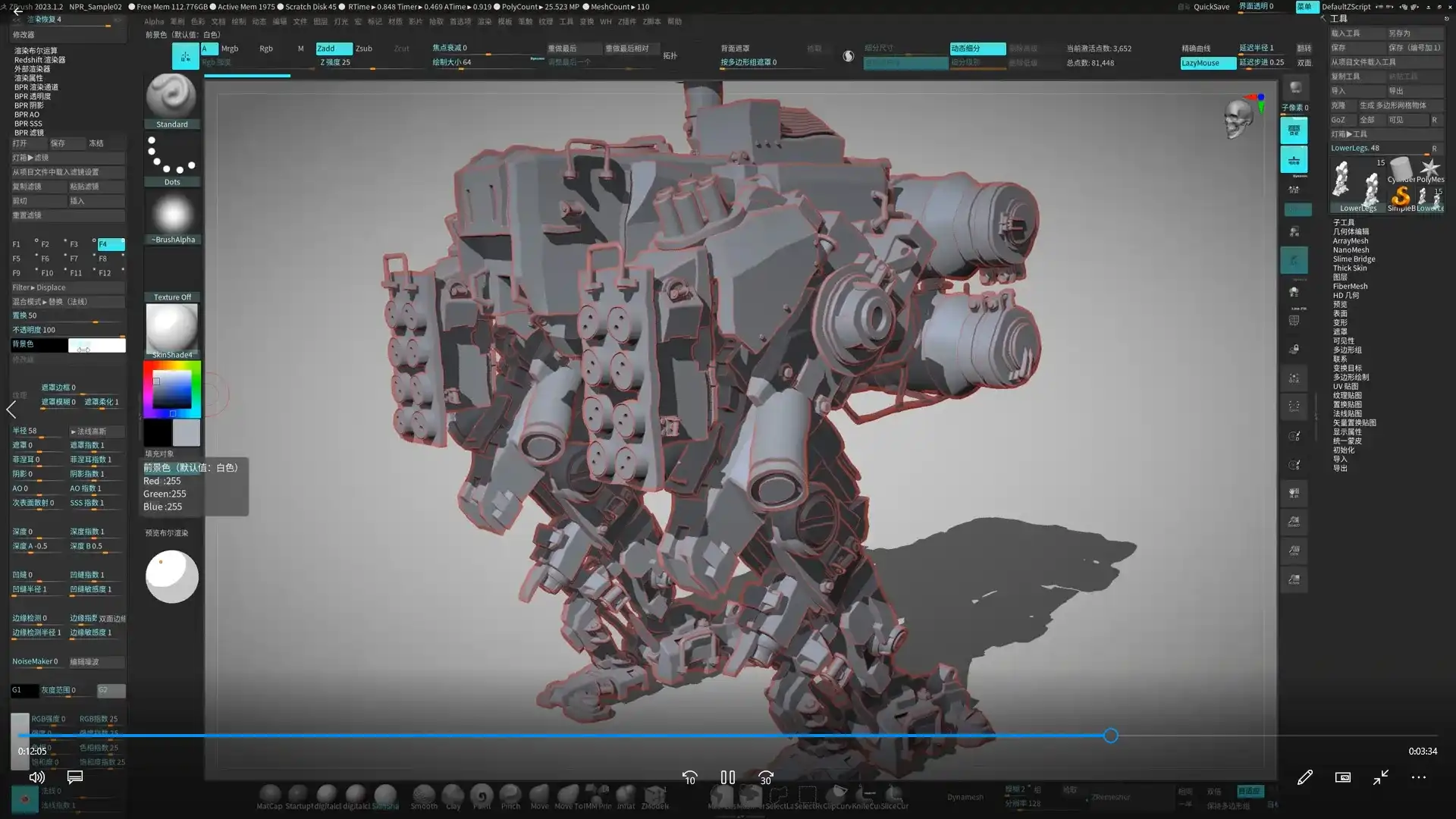The height and width of the screenshot is (819, 1456).
Task: Pick the Clay brush
Action: click(453, 795)
